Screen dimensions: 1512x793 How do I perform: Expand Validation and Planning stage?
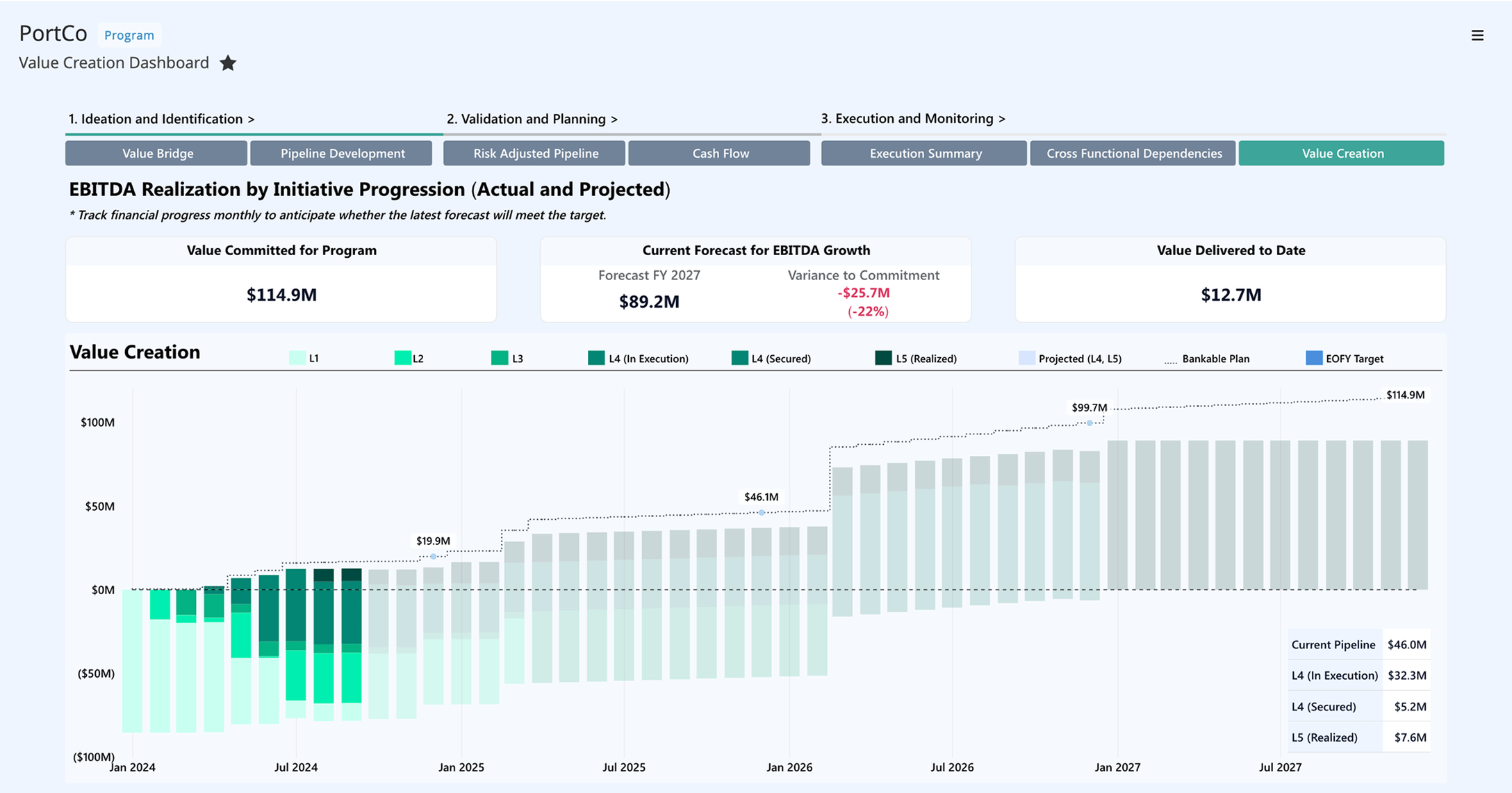[x=532, y=119]
